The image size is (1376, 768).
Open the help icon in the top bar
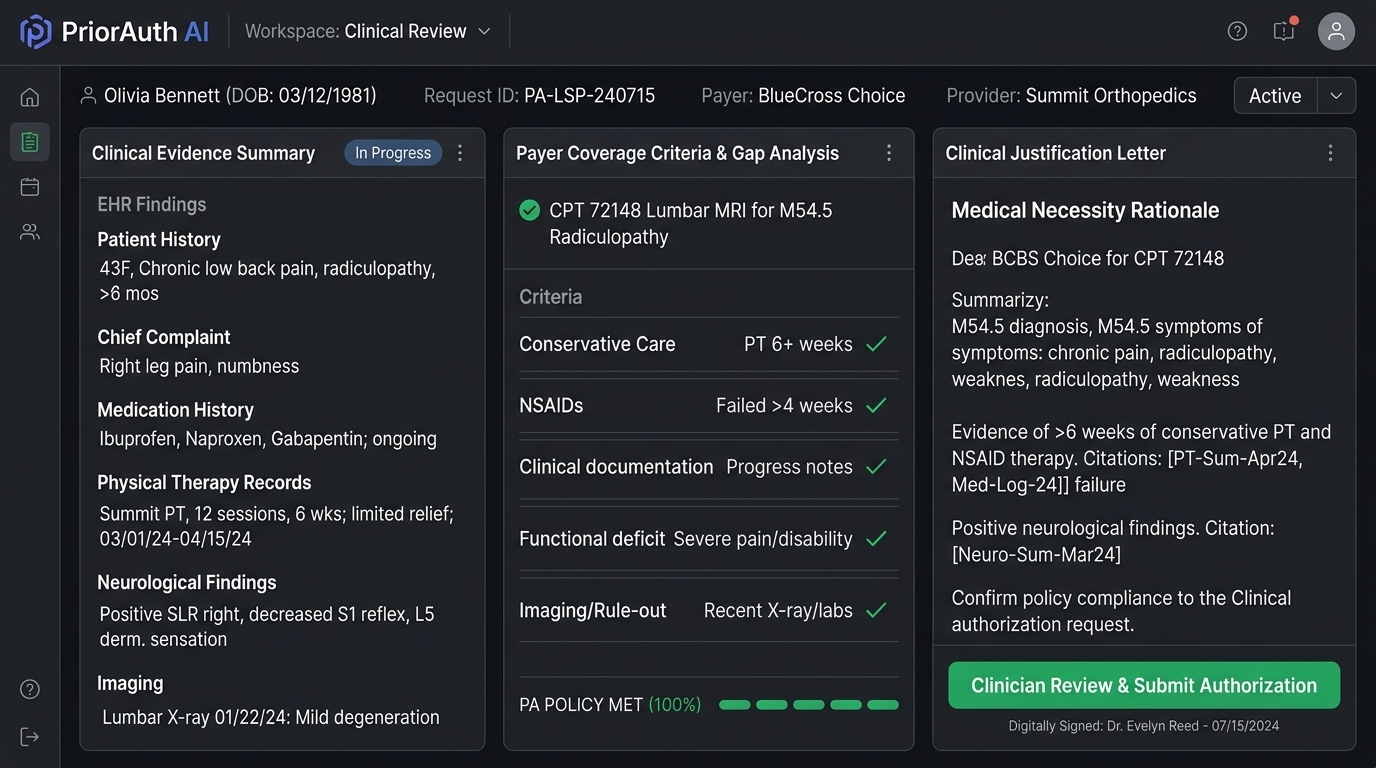tap(1237, 31)
